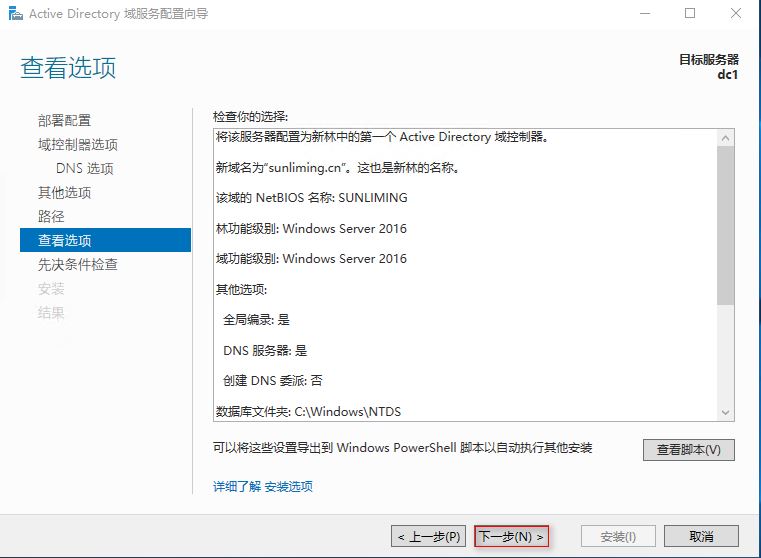
Task: Click the line with domain name sunliming.cn
Action: 337,168
